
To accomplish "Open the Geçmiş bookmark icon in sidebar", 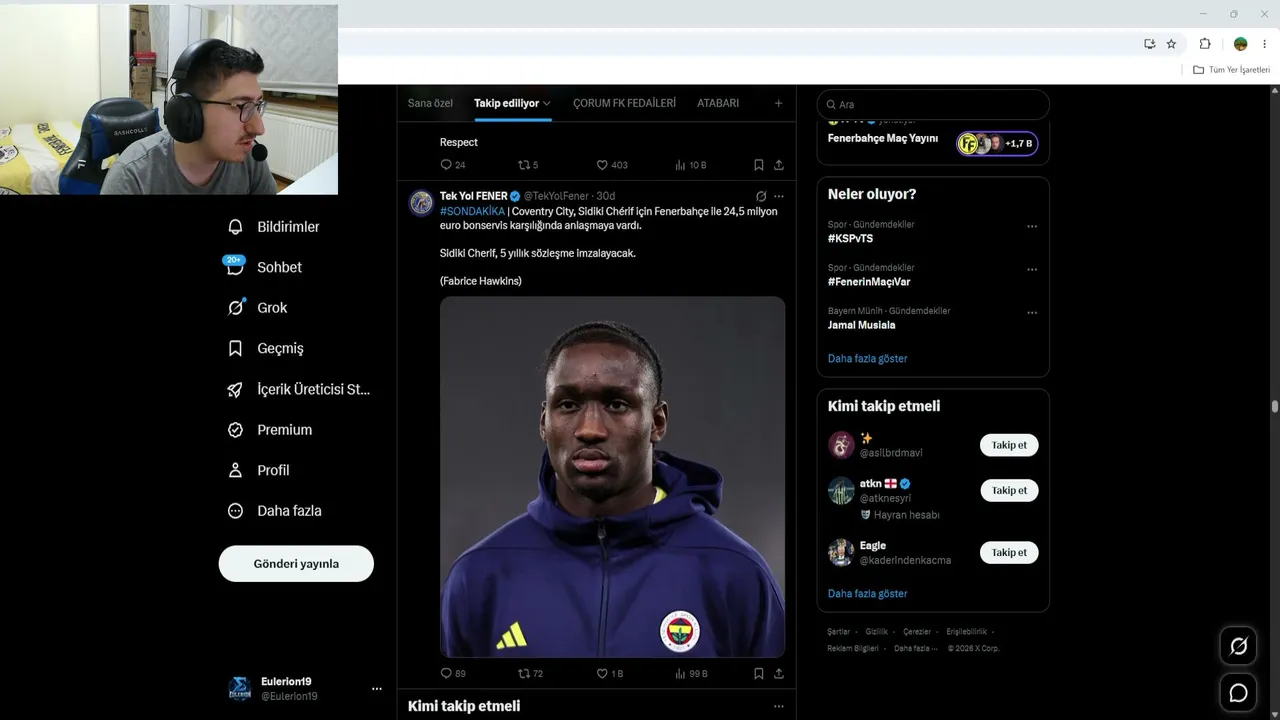I will click(x=235, y=348).
